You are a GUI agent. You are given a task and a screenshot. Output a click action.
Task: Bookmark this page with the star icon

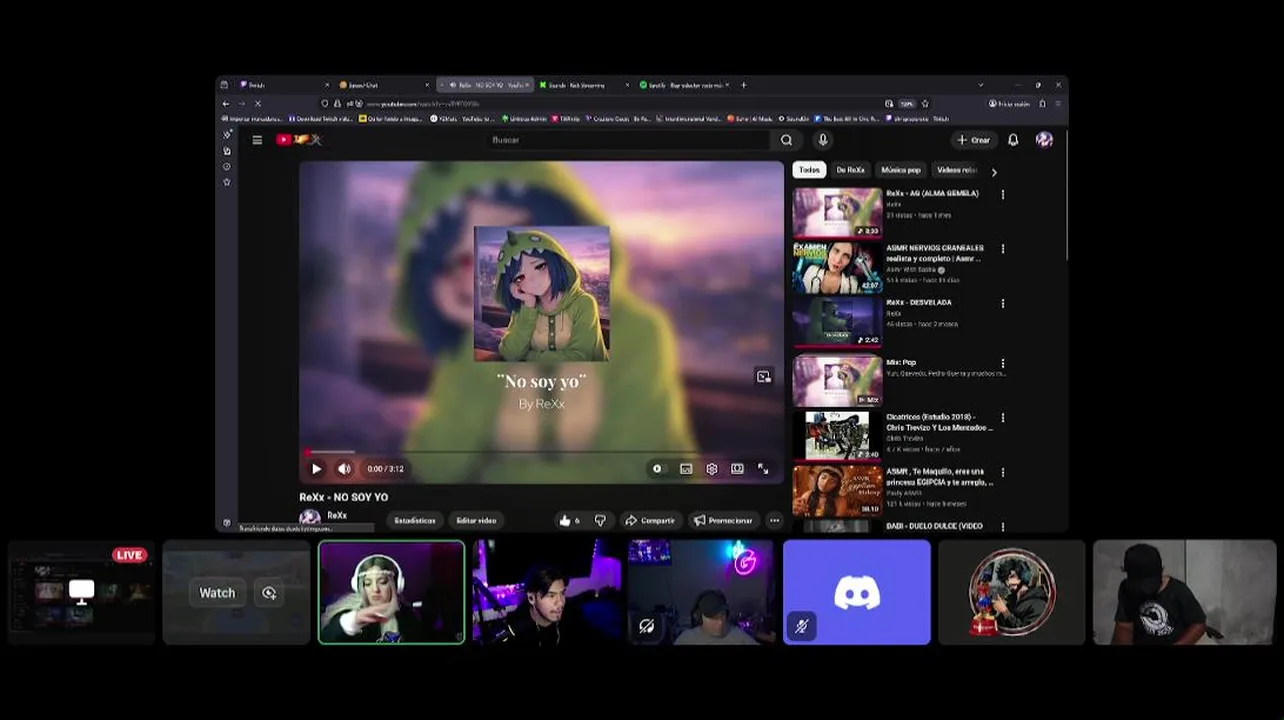(x=925, y=103)
